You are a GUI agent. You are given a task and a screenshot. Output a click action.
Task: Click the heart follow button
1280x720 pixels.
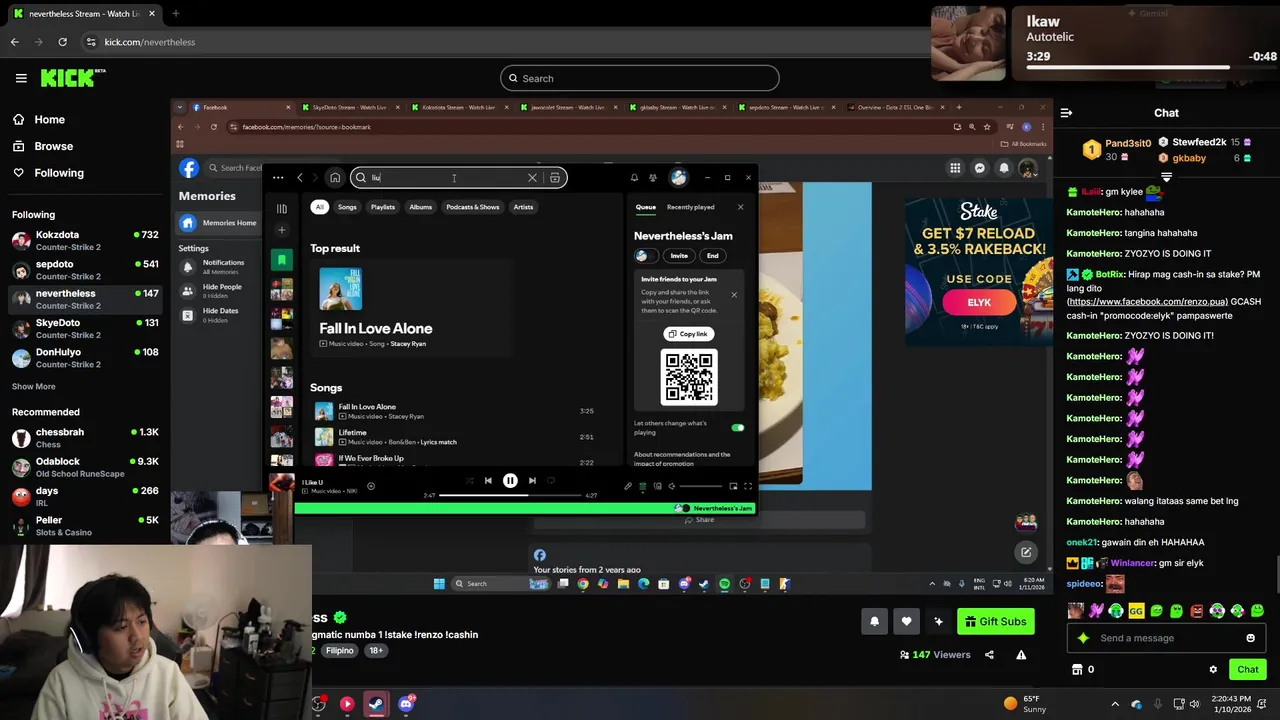906,621
